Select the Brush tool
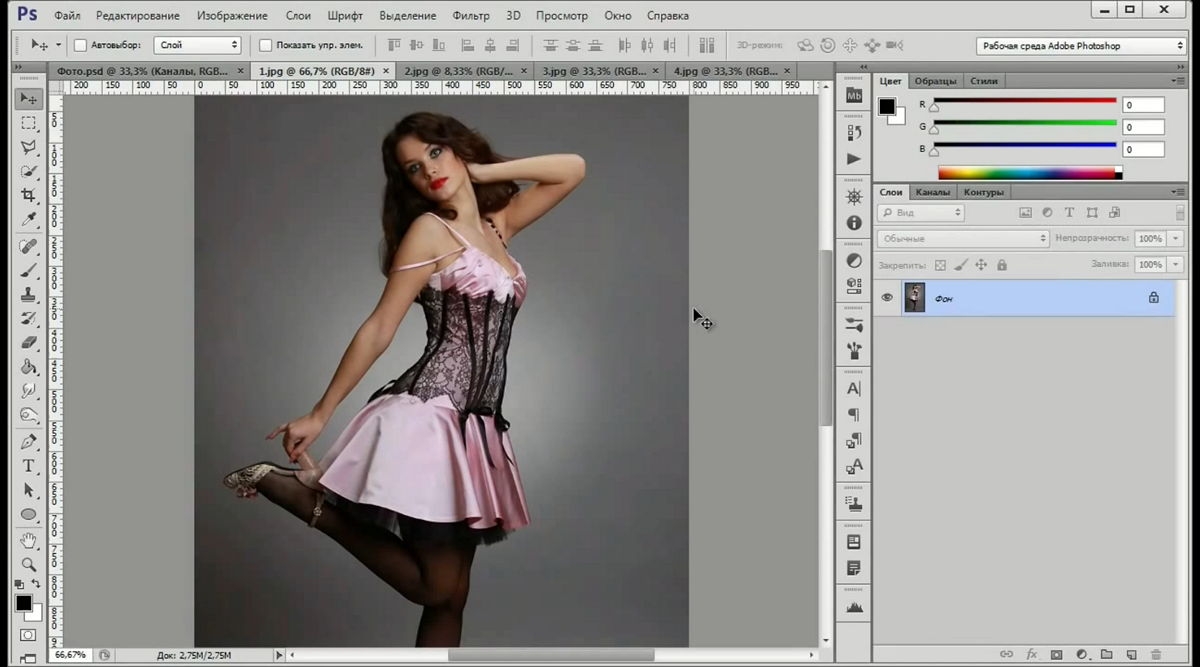The width and height of the screenshot is (1200, 667). 28,270
